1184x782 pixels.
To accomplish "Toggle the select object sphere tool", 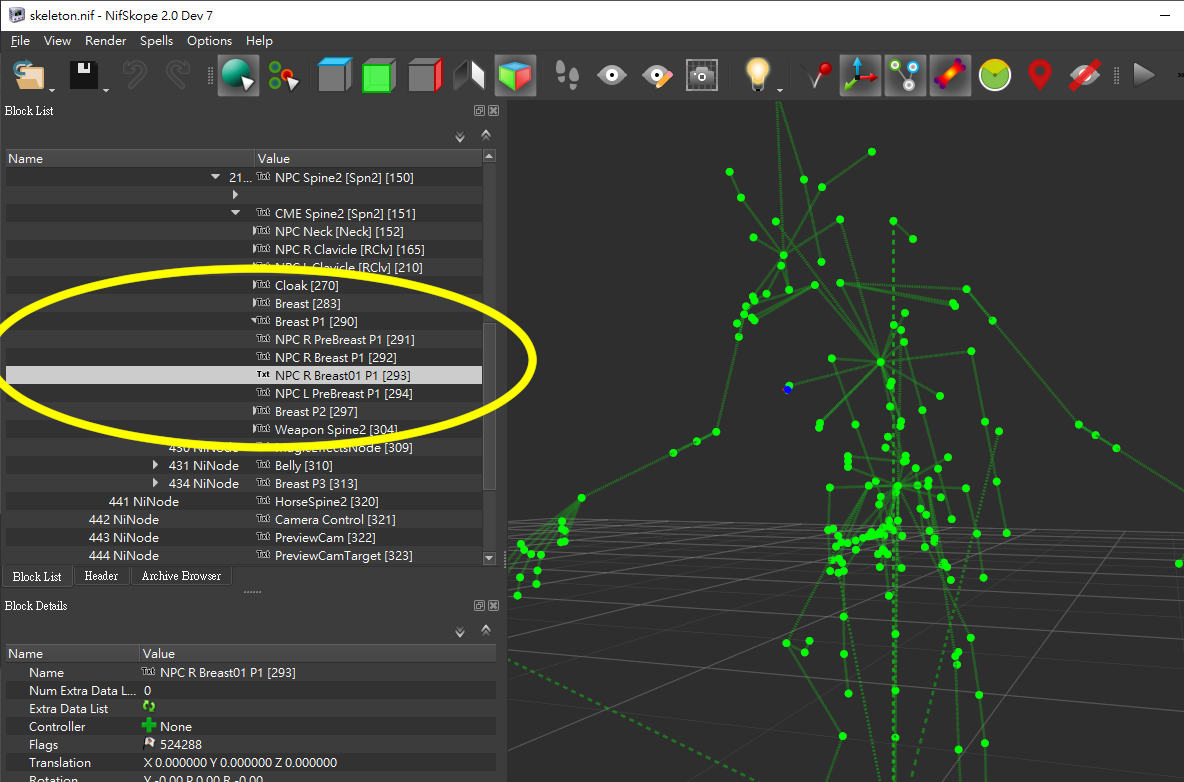I will coord(239,75).
